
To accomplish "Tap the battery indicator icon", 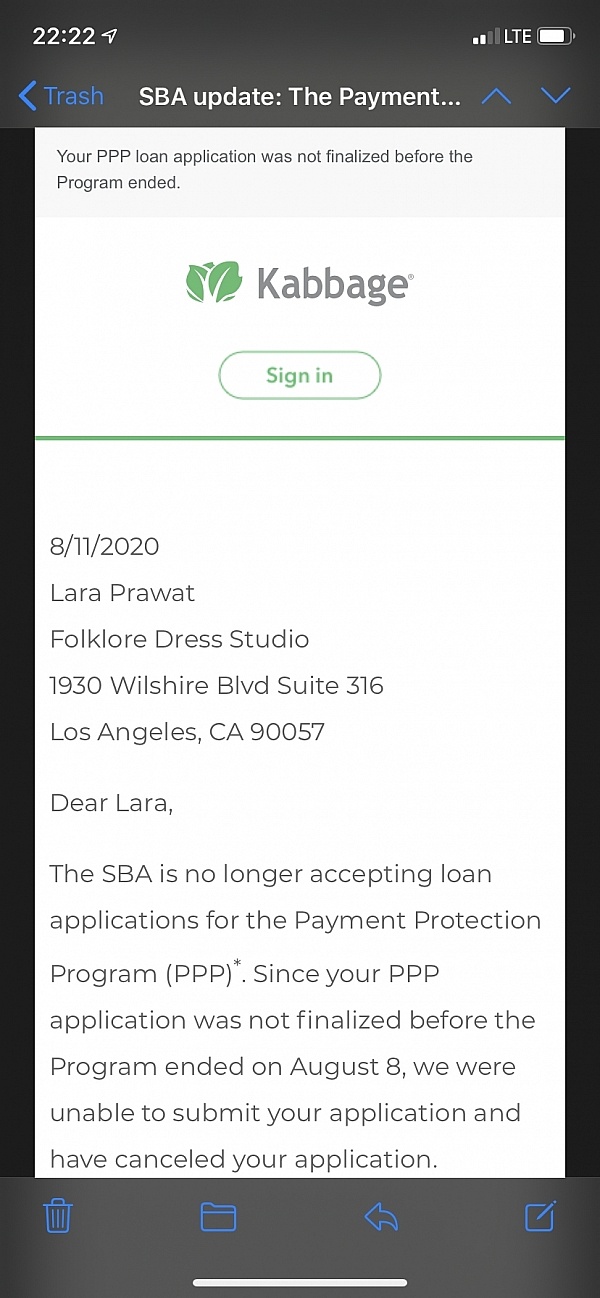I will click(555, 36).
